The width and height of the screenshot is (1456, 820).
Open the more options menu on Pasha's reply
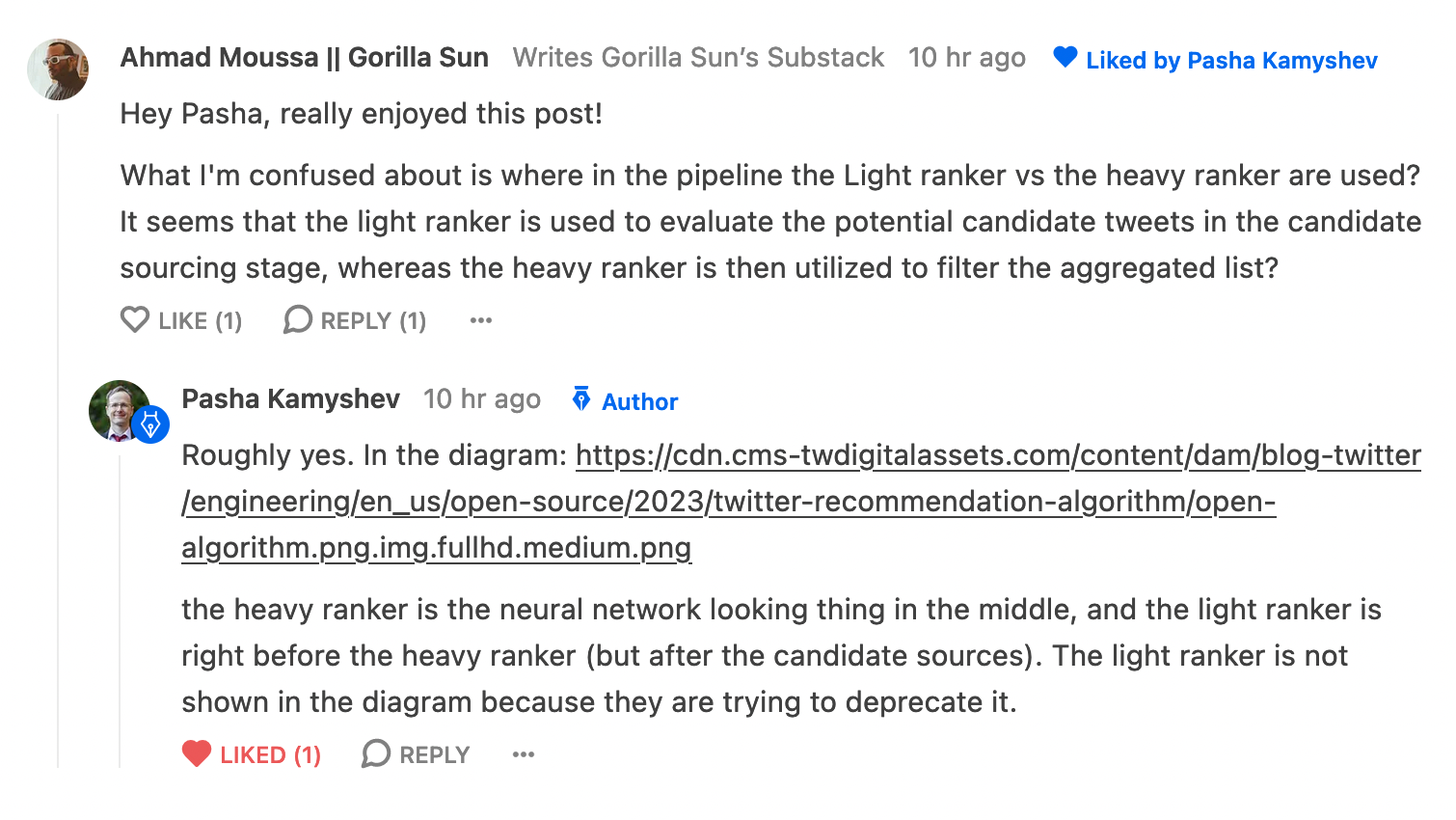[524, 754]
